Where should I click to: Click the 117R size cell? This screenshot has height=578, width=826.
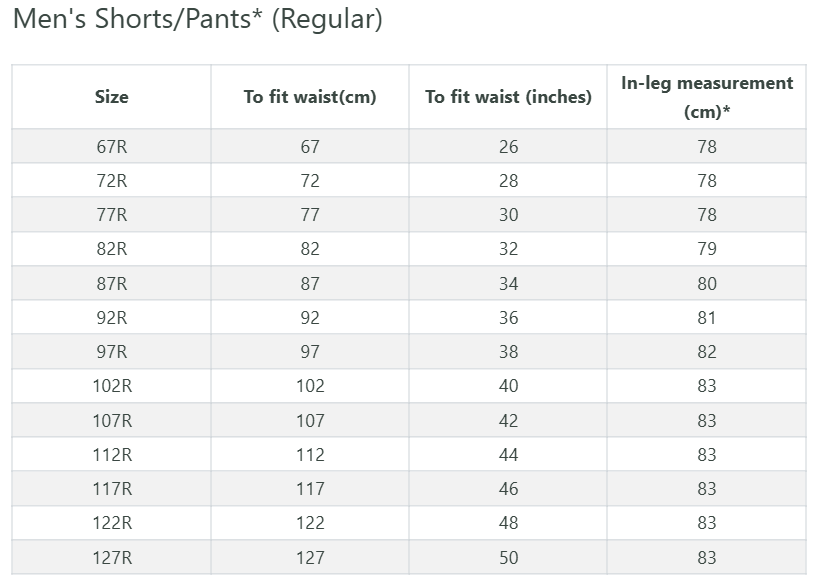[x=112, y=489]
